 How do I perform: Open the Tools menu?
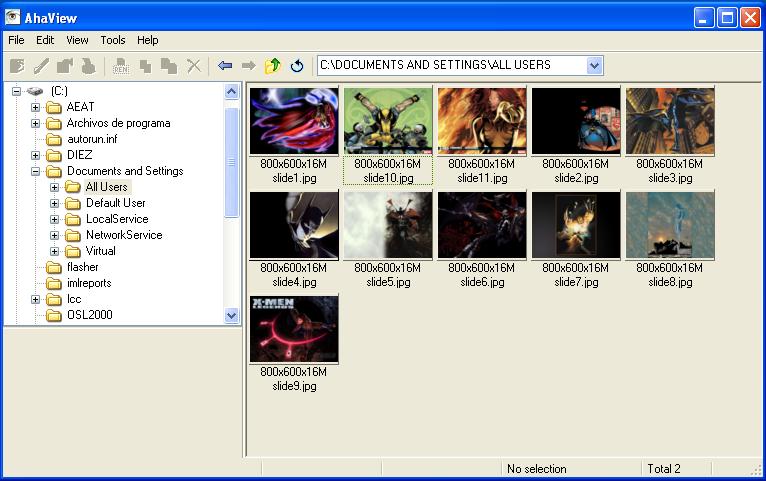113,40
